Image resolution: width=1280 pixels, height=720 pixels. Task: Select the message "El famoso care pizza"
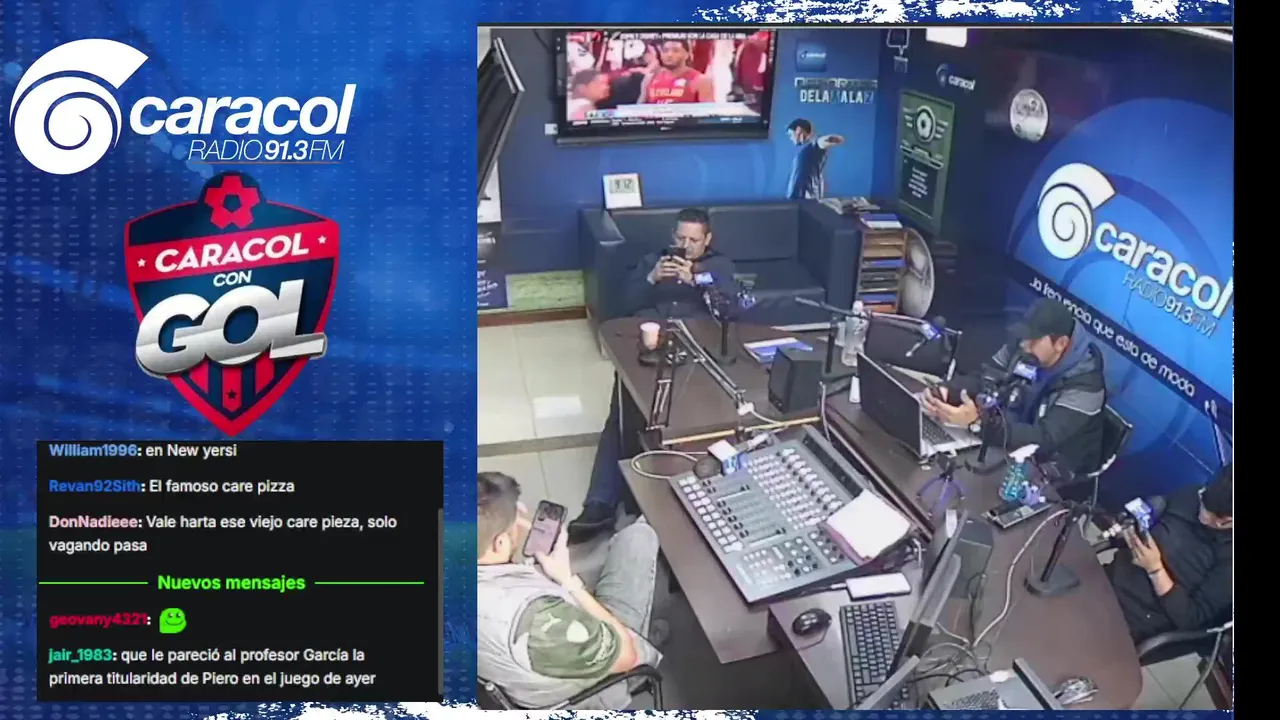222,486
